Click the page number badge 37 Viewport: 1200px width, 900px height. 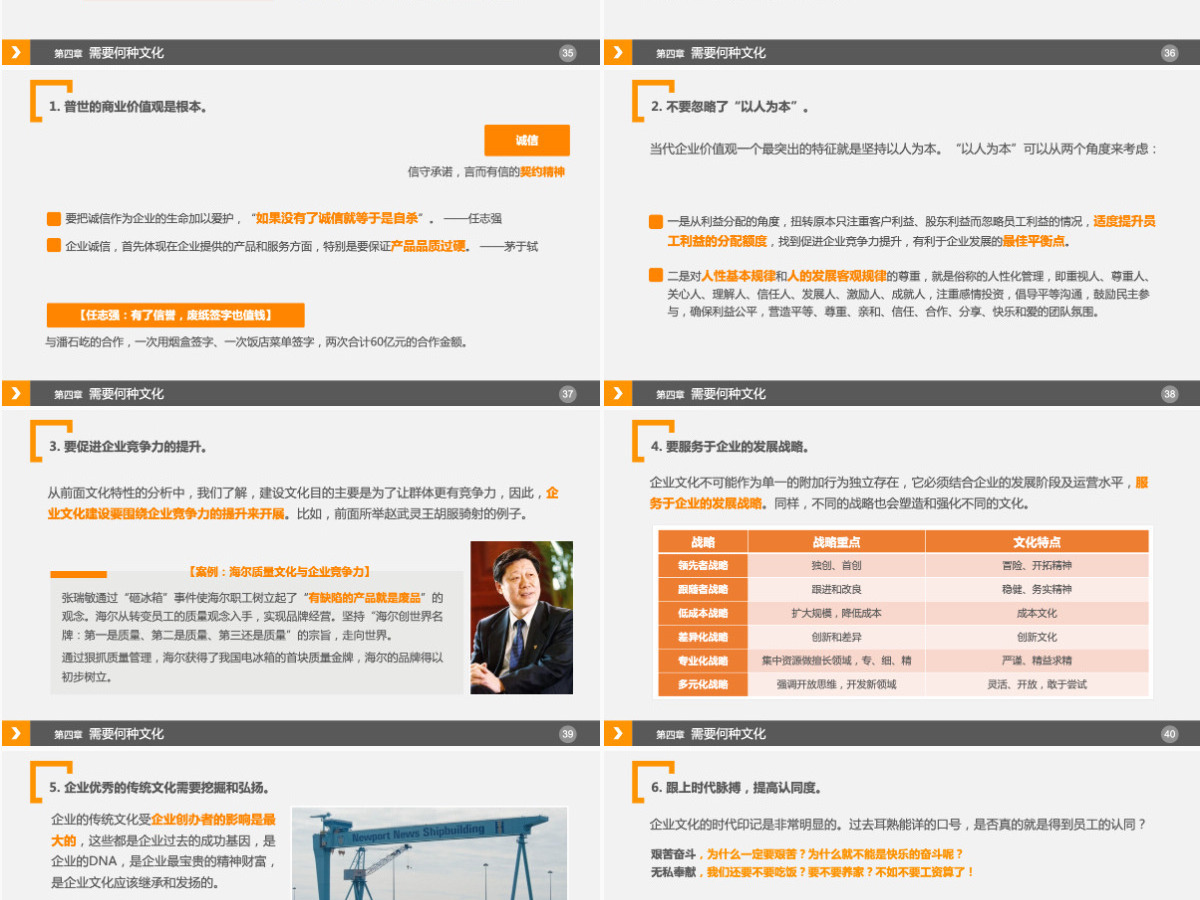[568, 394]
